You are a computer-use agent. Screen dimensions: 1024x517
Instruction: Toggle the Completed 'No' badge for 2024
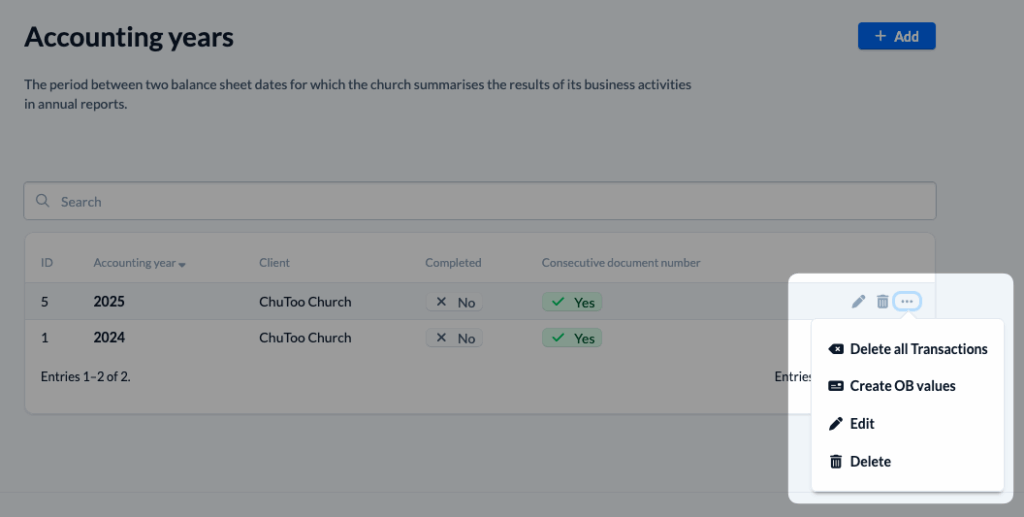coord(454,338)
